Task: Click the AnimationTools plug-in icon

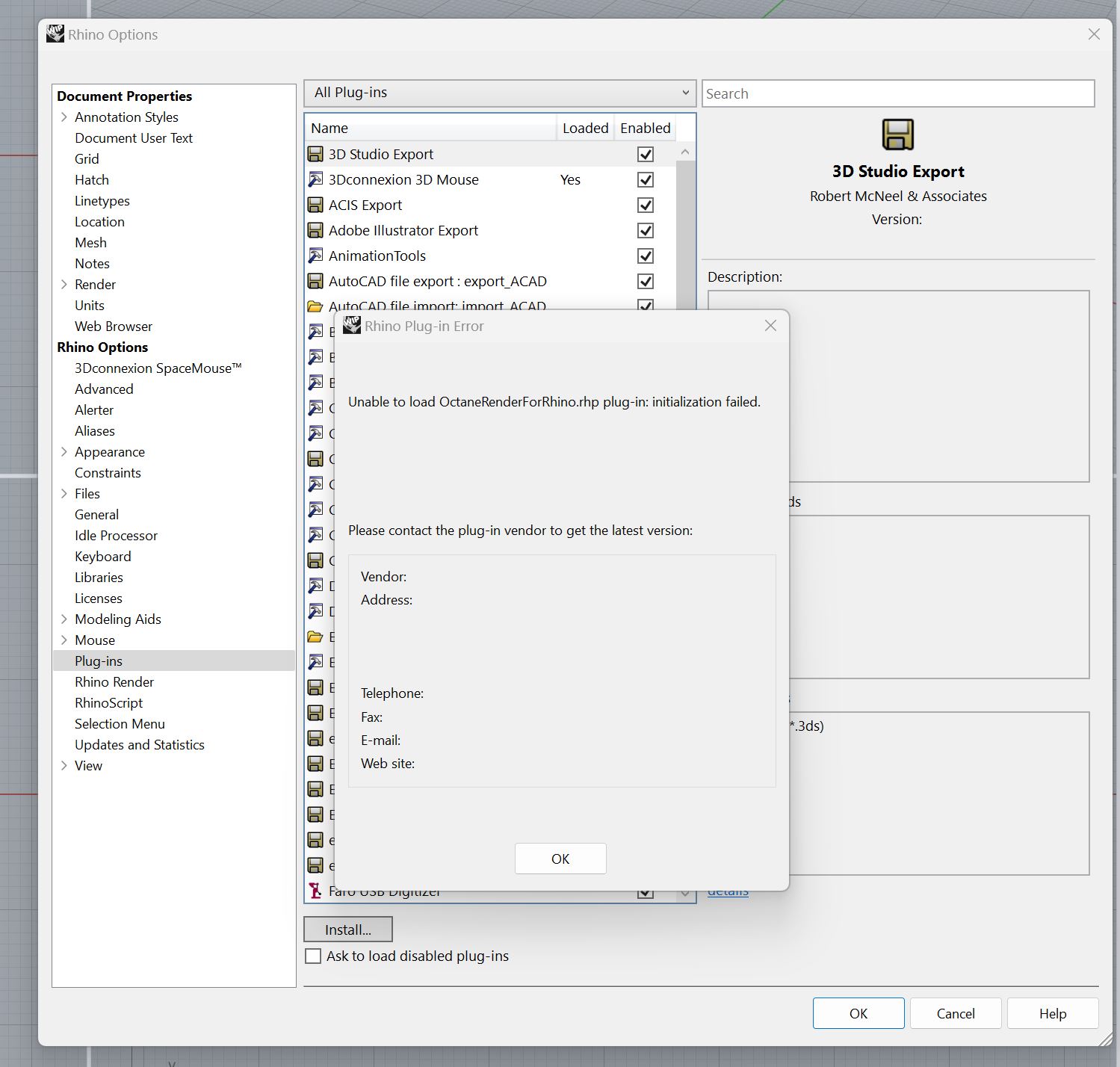Action: (315, 256)
